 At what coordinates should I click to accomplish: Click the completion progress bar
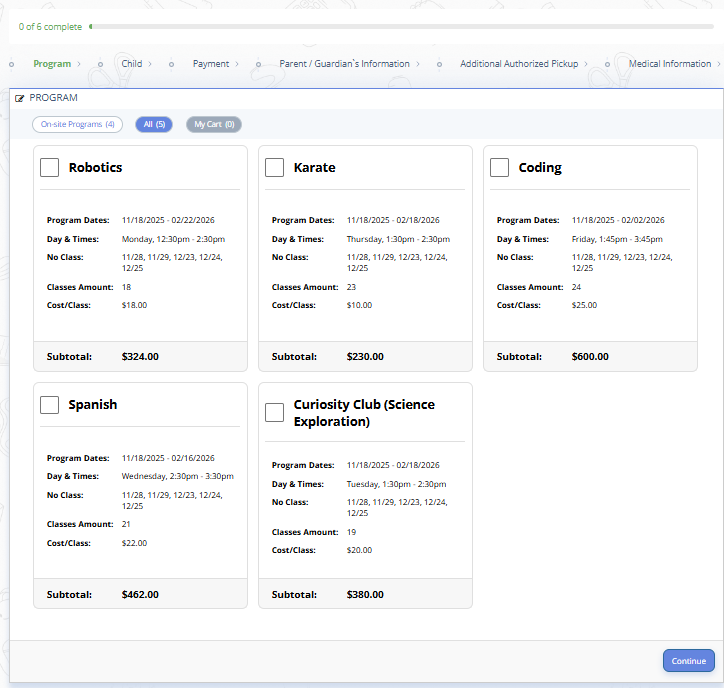pyautogui.click(x=400, y=27)
